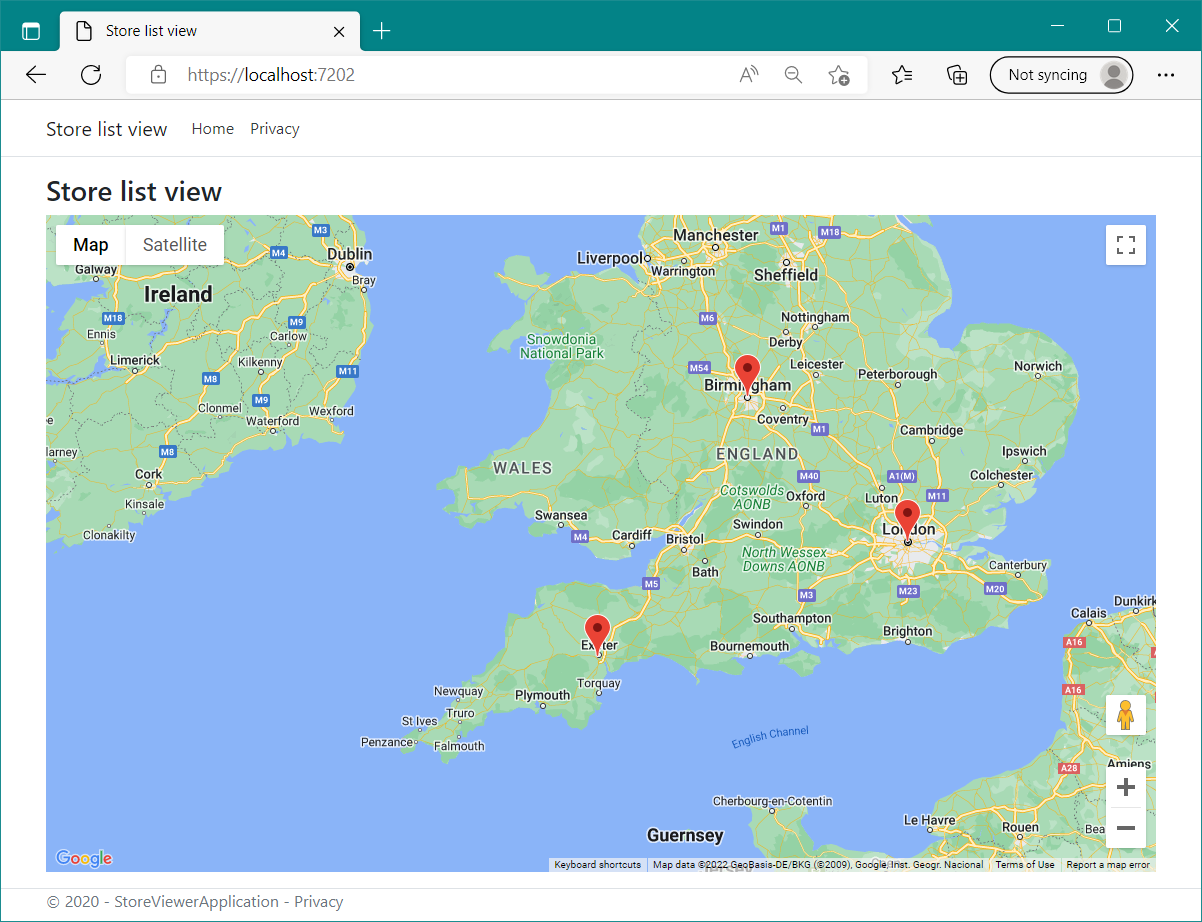Viewport: 1202px width, 922px height.
Task: Open Collections panel
Action: [957, 75]
